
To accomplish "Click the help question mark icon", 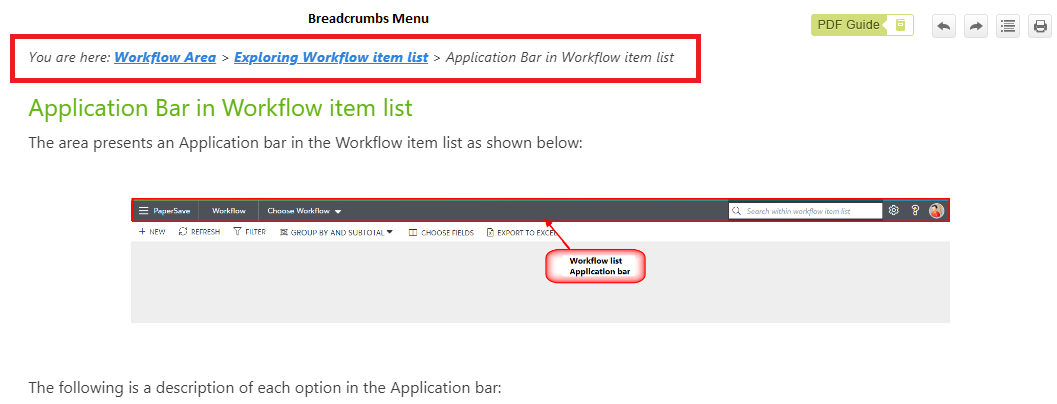I will click(915, 211).
